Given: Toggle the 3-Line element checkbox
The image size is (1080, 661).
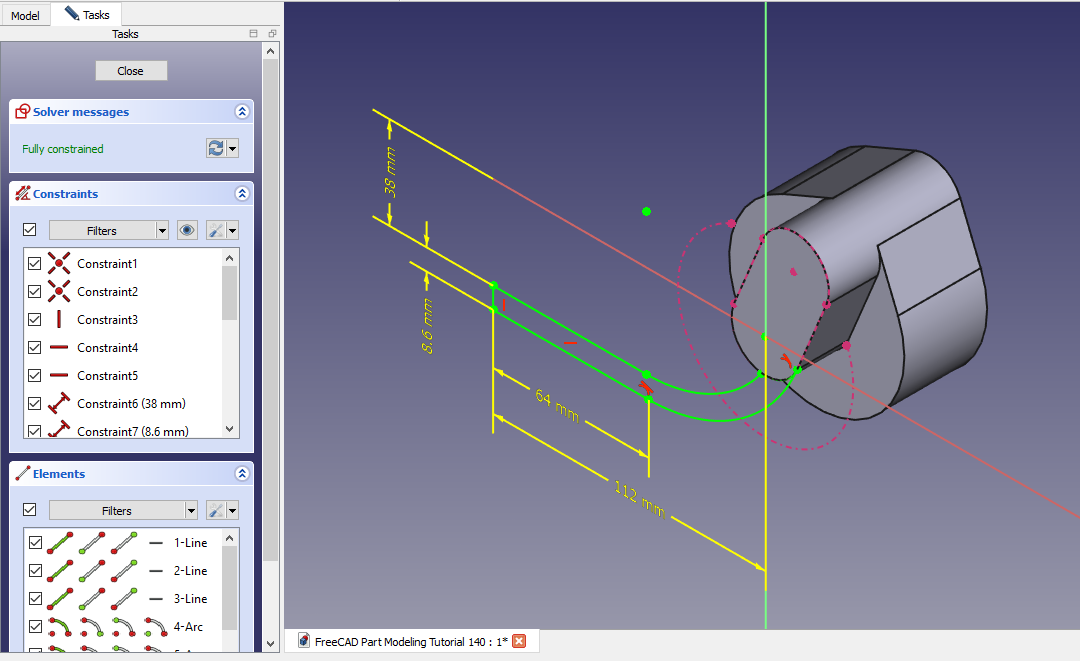Looking at the screenshot, I should point(35,599).
